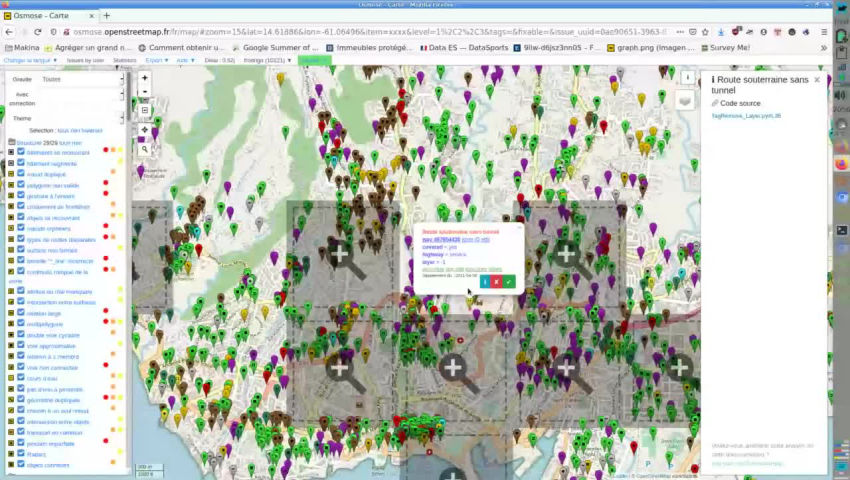Click the red X in issue popup
This screenshot has height=480, width=850.
tap(496, 282)
